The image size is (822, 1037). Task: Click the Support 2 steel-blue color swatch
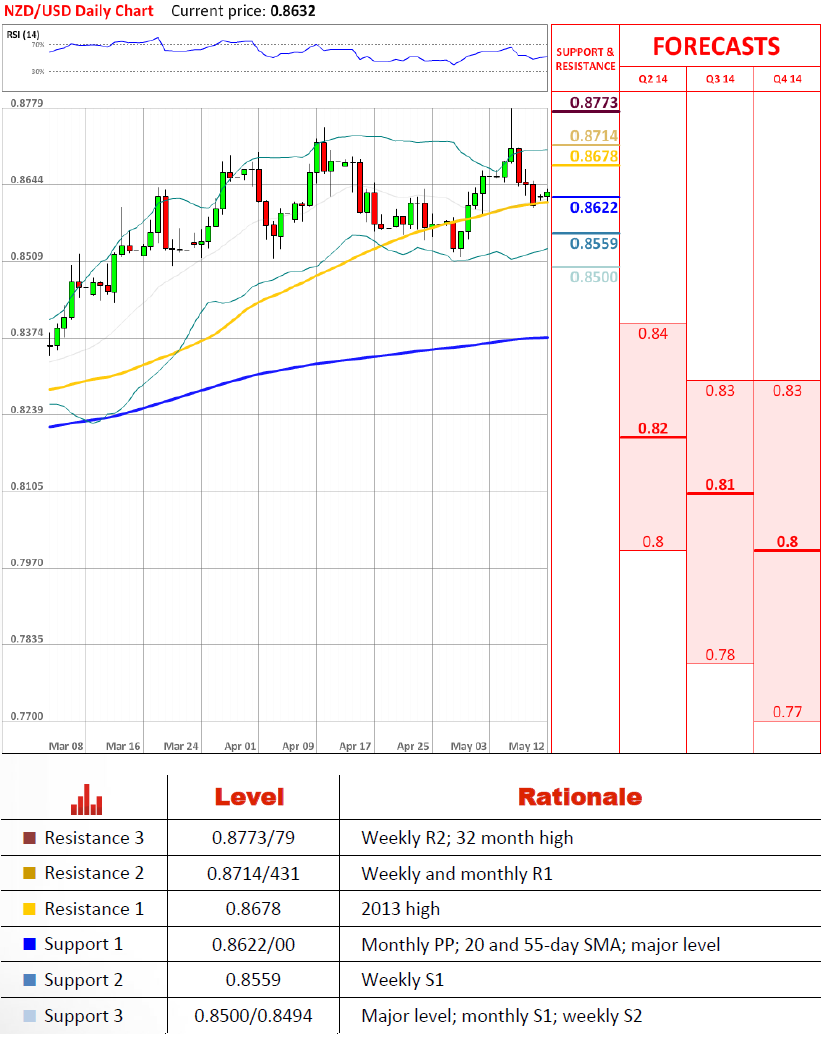29,979
